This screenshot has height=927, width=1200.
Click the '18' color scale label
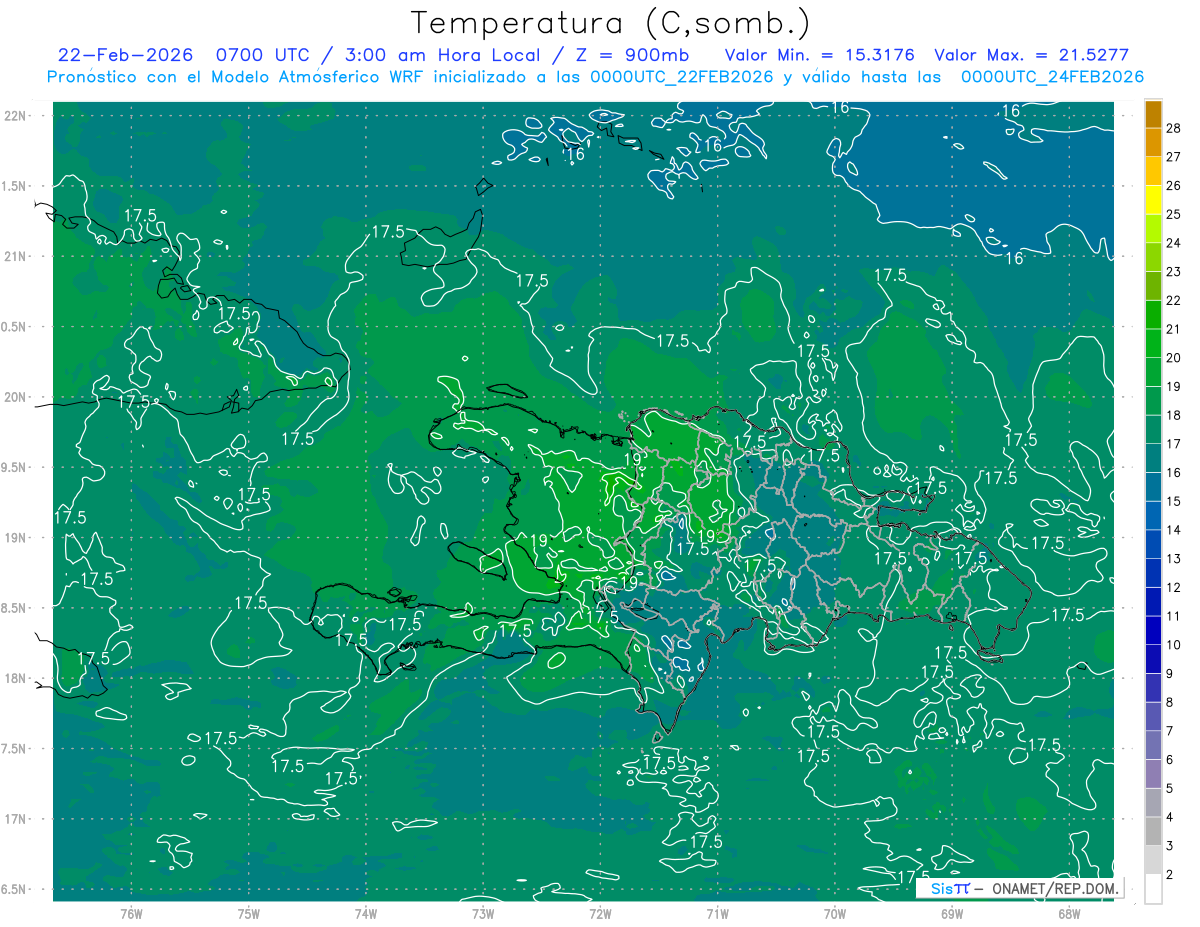(x=1173, y=415)
